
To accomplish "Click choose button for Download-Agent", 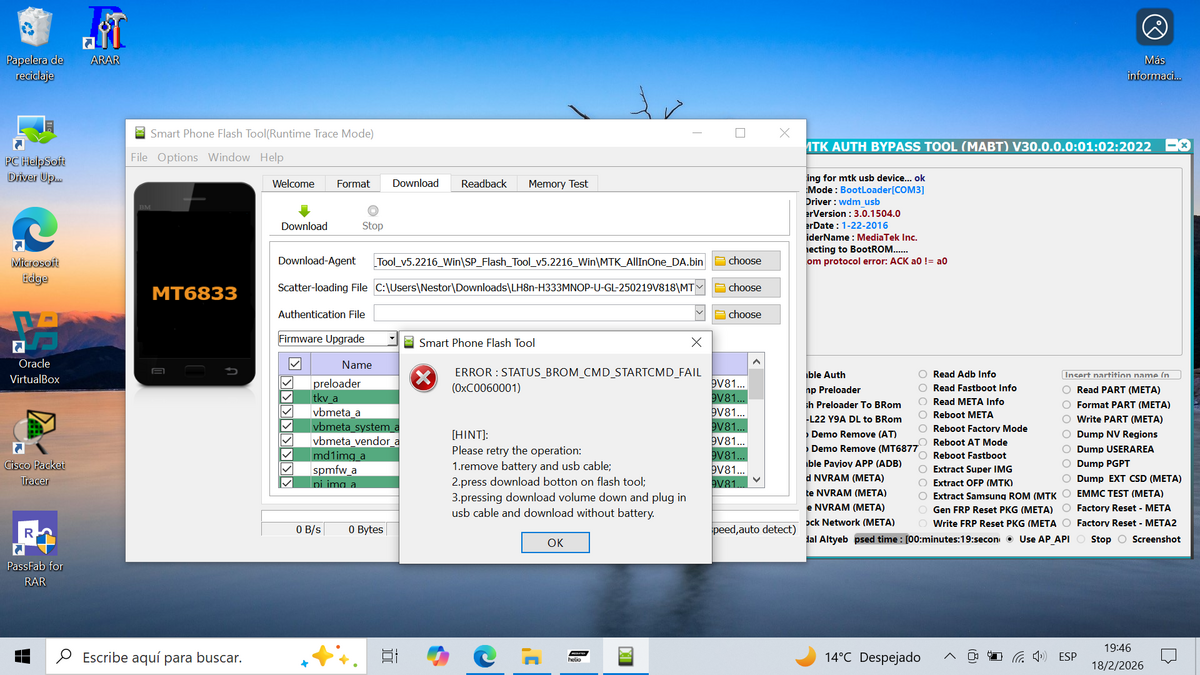I will tap(746, 261).
